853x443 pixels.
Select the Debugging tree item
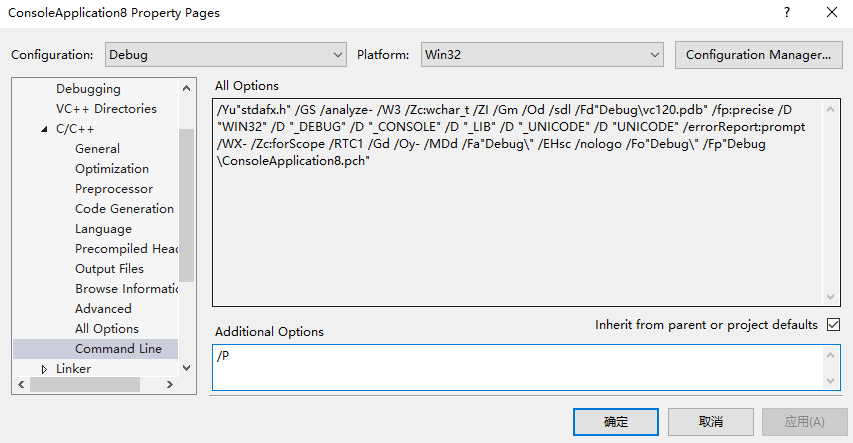click(88, 89)
